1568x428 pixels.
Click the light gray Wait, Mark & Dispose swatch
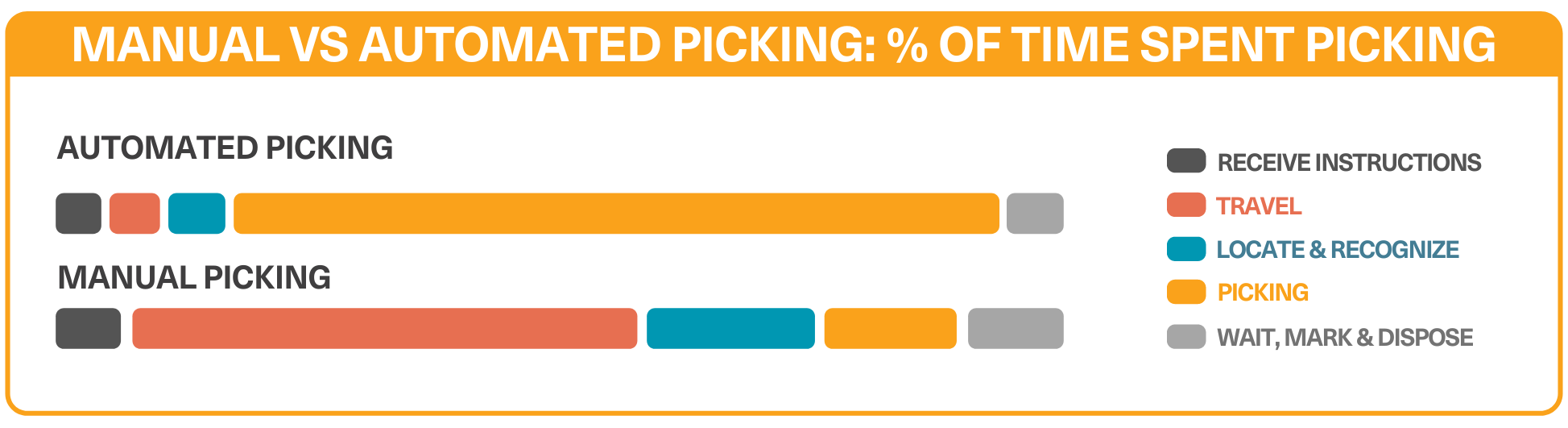coord(1185,337)
